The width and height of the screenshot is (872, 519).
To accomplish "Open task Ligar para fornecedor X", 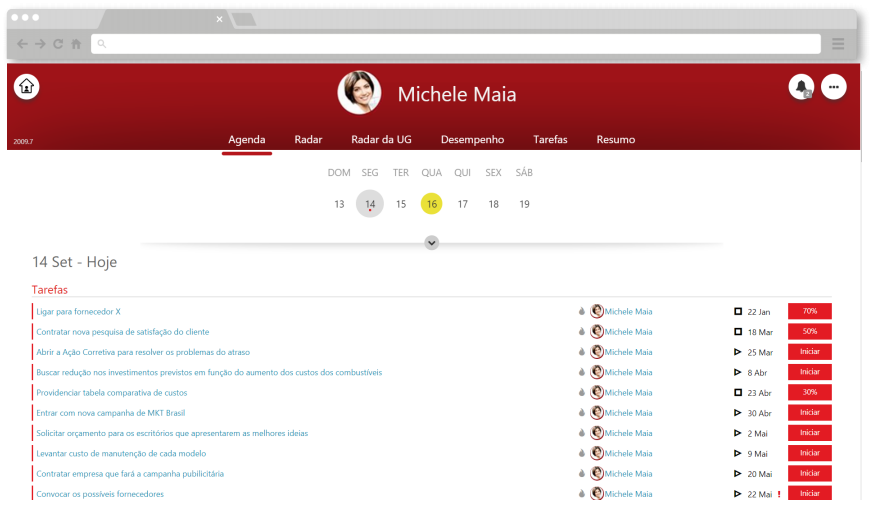I will (78, 312).
